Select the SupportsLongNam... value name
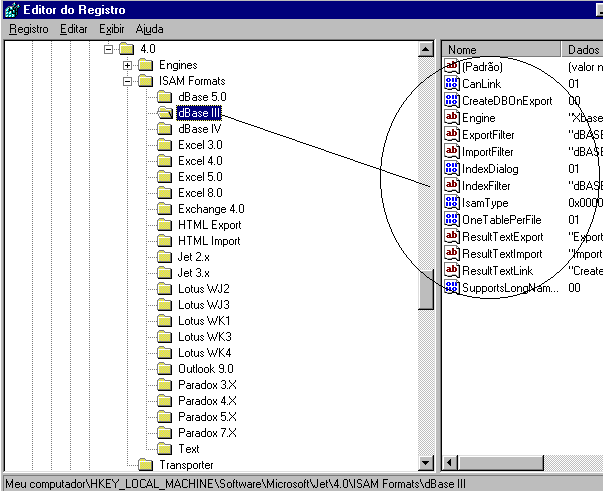The image size is (603, 491). [510, 288]
